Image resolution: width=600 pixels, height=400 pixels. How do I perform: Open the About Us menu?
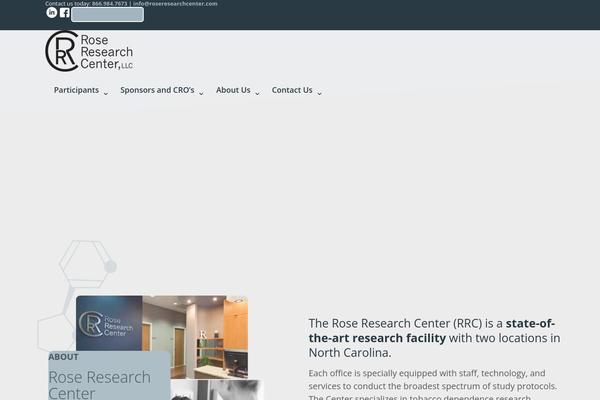point(233,90)
